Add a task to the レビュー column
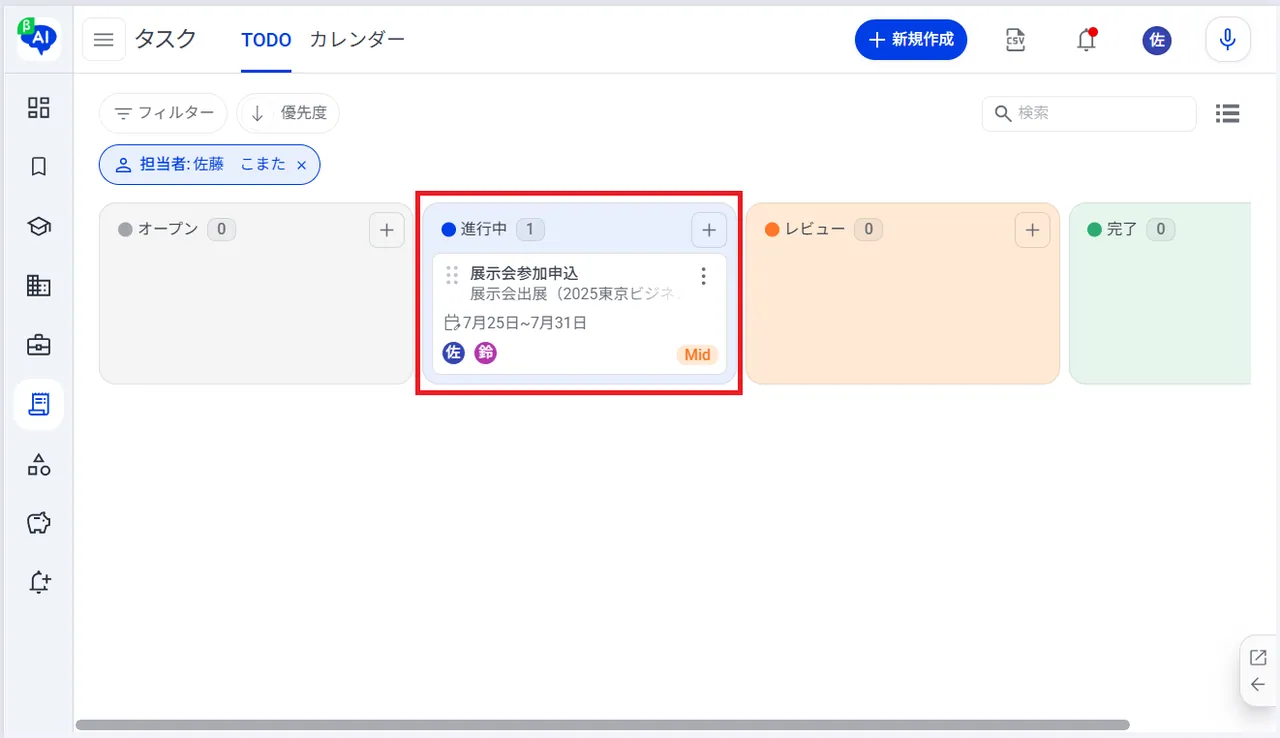Screen dimensions: 1280x738 click(x=1033, y=230)
